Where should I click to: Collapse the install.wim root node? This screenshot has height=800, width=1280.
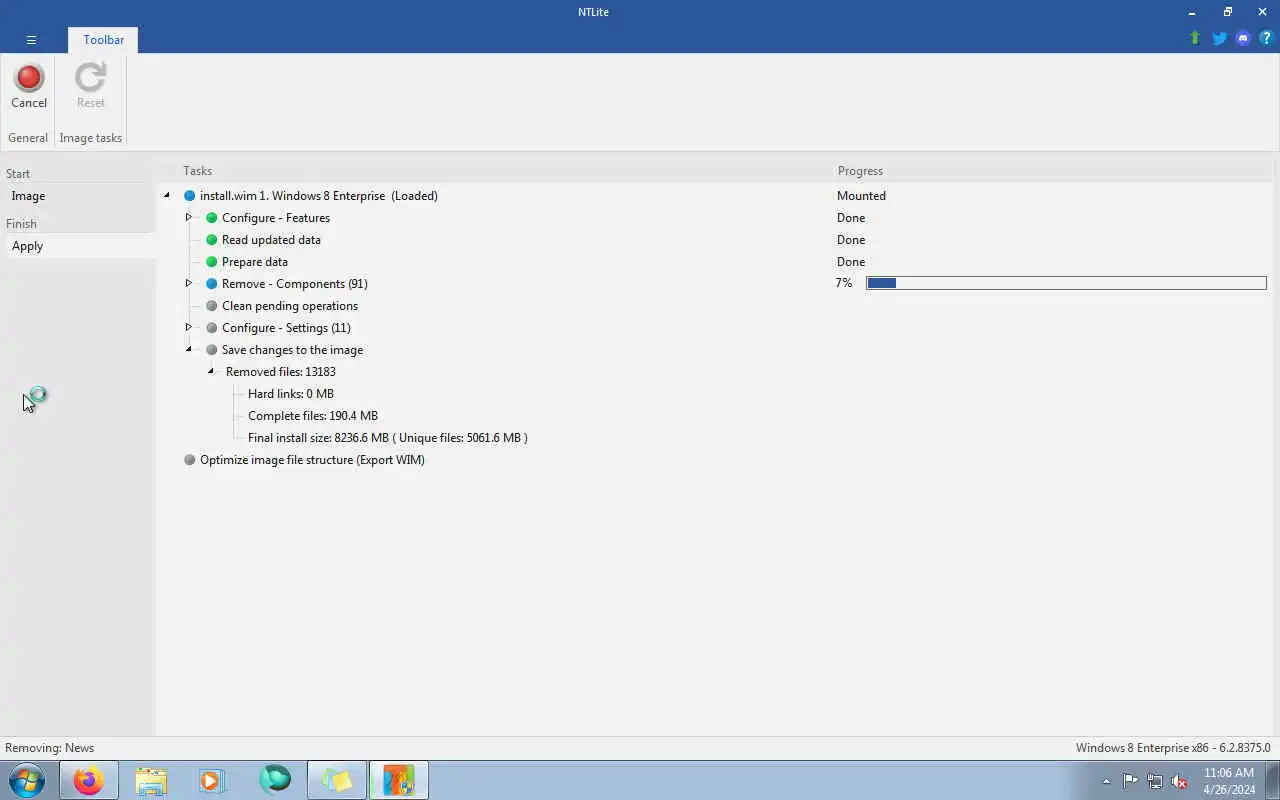pos(167,196)
